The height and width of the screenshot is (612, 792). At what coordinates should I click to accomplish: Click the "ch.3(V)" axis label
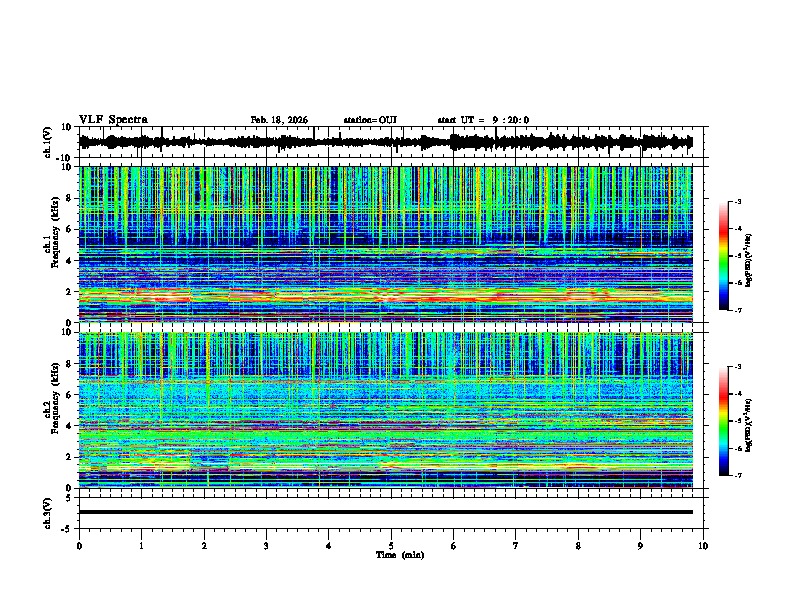pos(48,513)
